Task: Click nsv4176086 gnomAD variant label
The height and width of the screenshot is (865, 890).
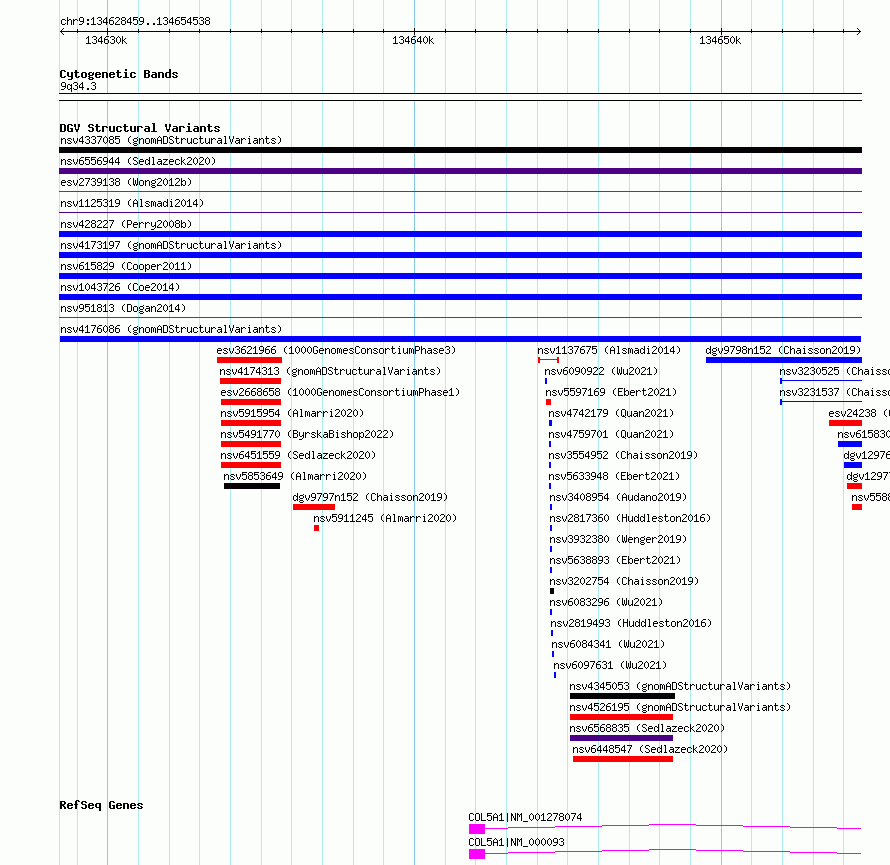Action: [x=171, y=329]
